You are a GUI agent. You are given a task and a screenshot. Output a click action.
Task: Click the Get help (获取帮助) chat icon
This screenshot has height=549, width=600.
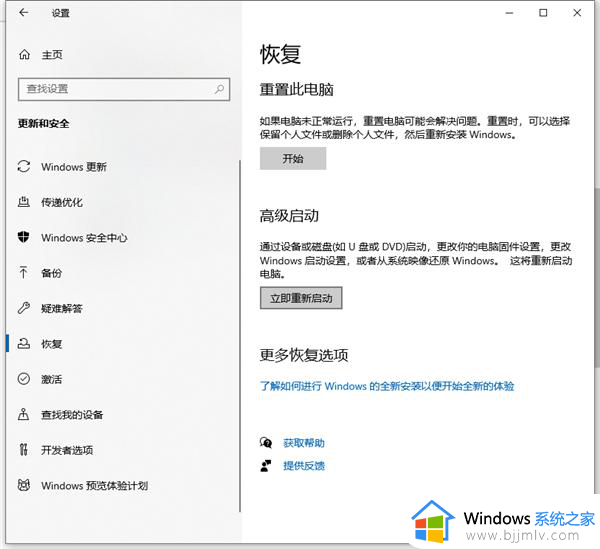click(x=266, y=443)
